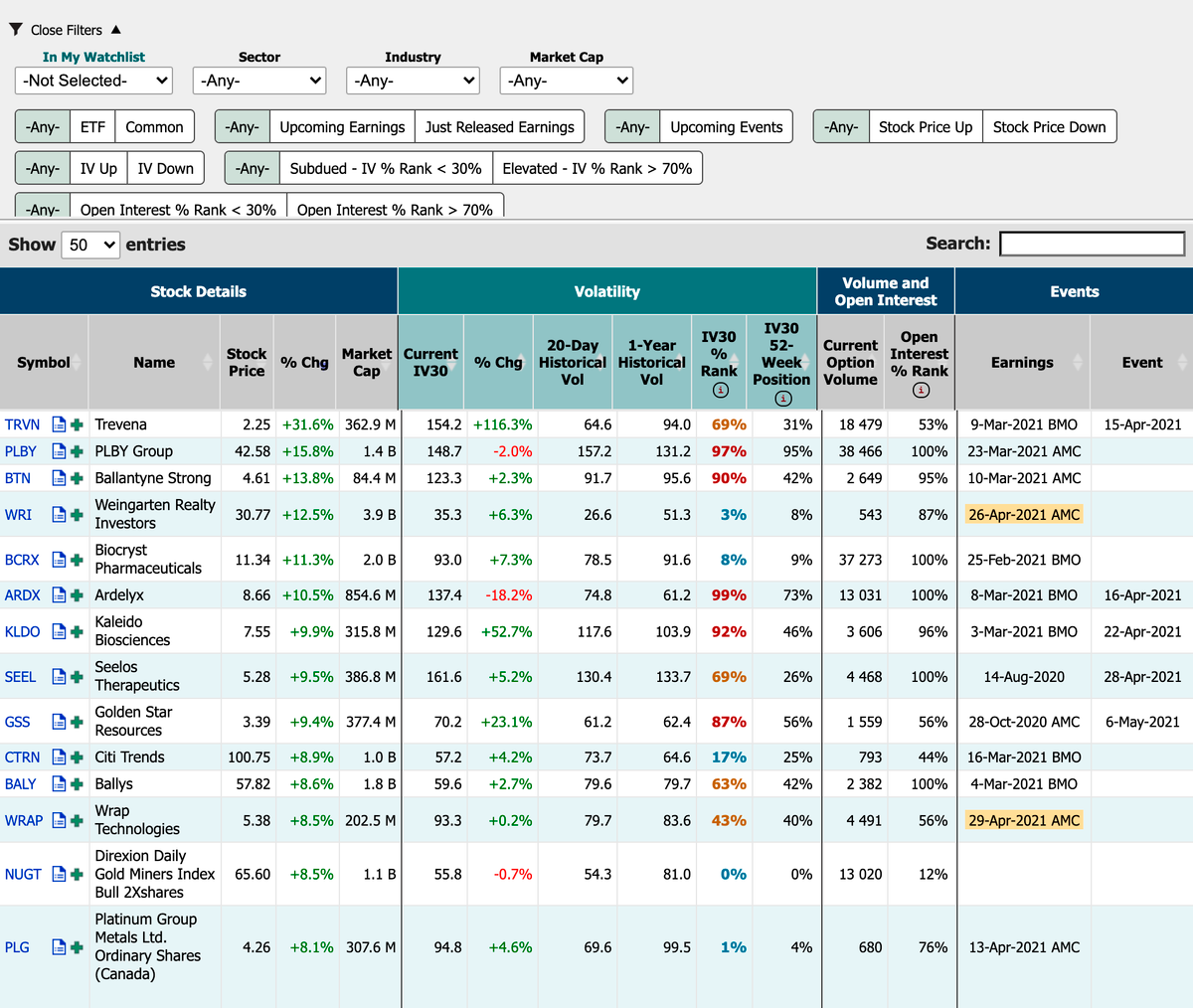Add PLBY to watchlist with plus icon
This screenshot has height=1008, width=1193.
pos(77,451)
